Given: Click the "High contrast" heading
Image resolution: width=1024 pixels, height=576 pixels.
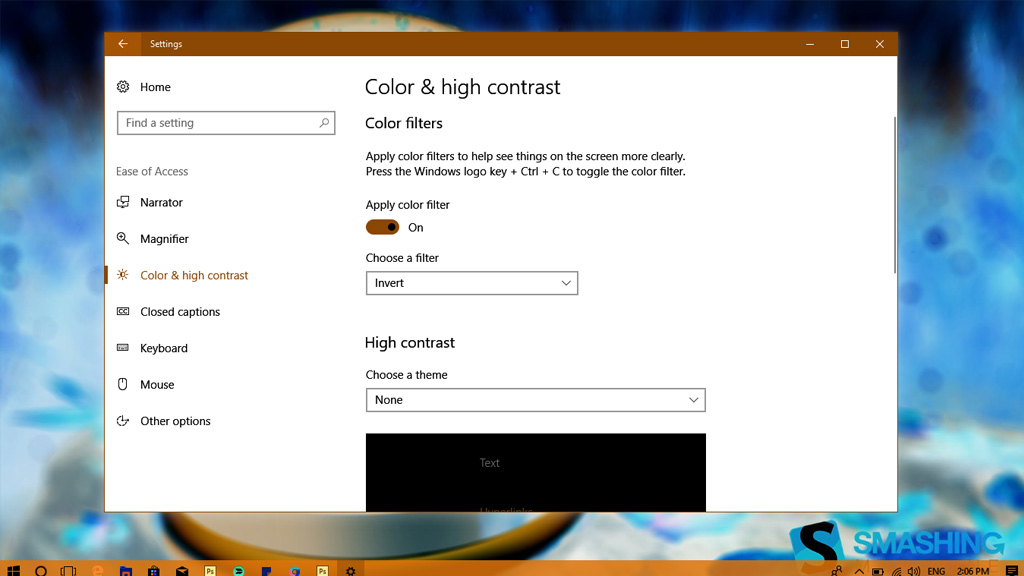Looking at the screenshot, I should (x=409, y=342).
